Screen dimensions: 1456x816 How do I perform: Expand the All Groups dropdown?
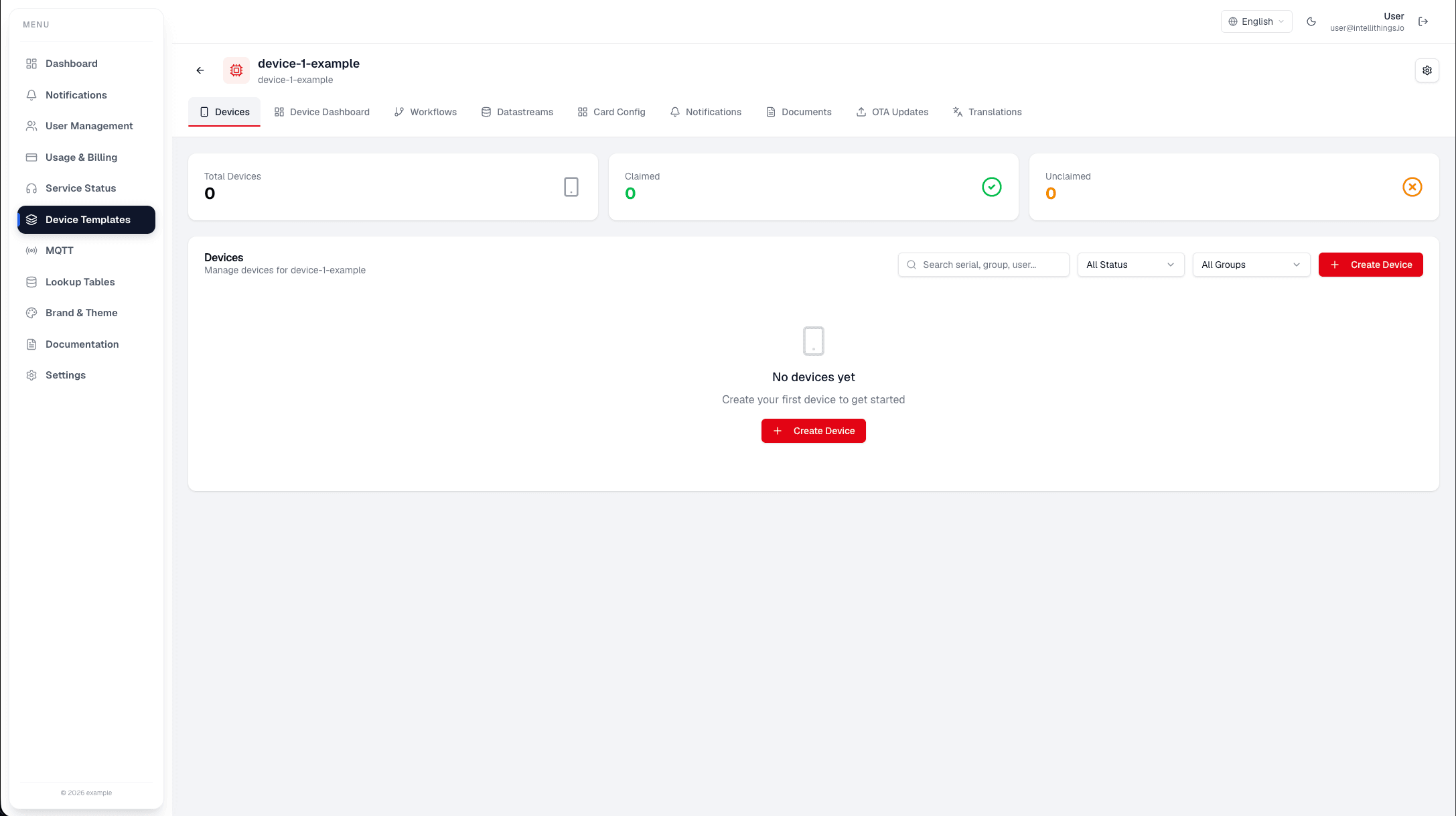[x=1251, y=265]
